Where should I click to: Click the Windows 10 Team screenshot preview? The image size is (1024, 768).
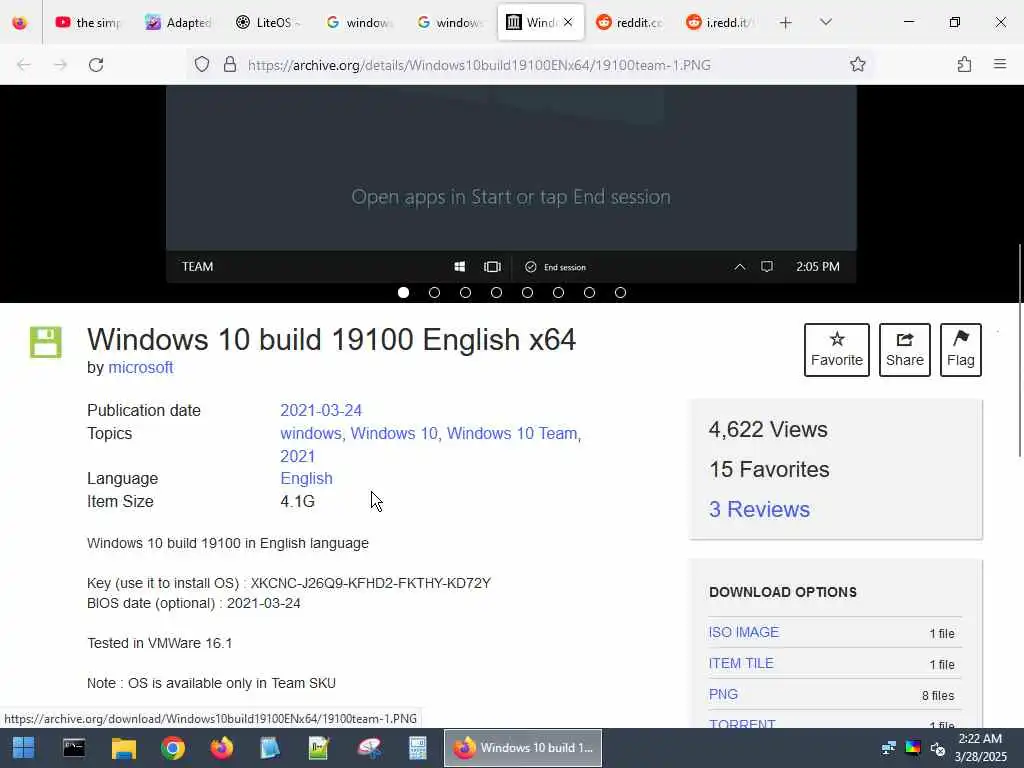click(x=511, y=184)
